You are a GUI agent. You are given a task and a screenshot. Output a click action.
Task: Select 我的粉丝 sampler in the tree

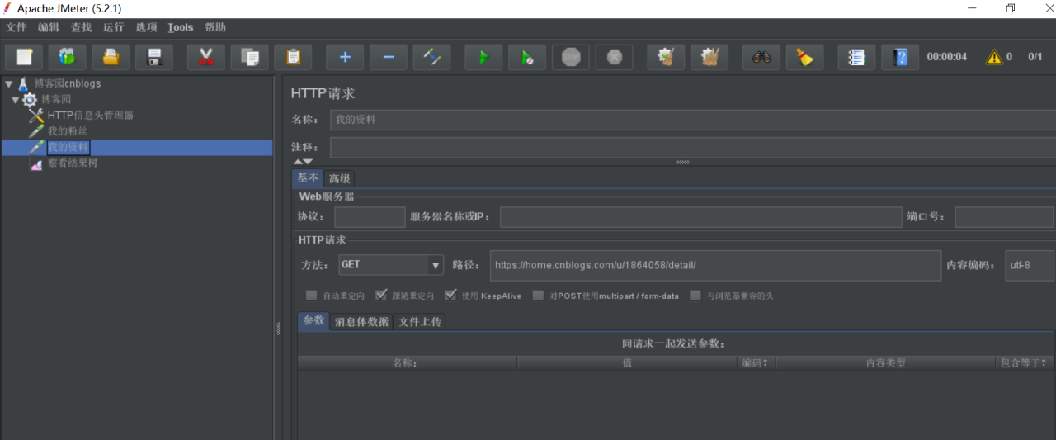pyautogui.click(x=67, y=131)
